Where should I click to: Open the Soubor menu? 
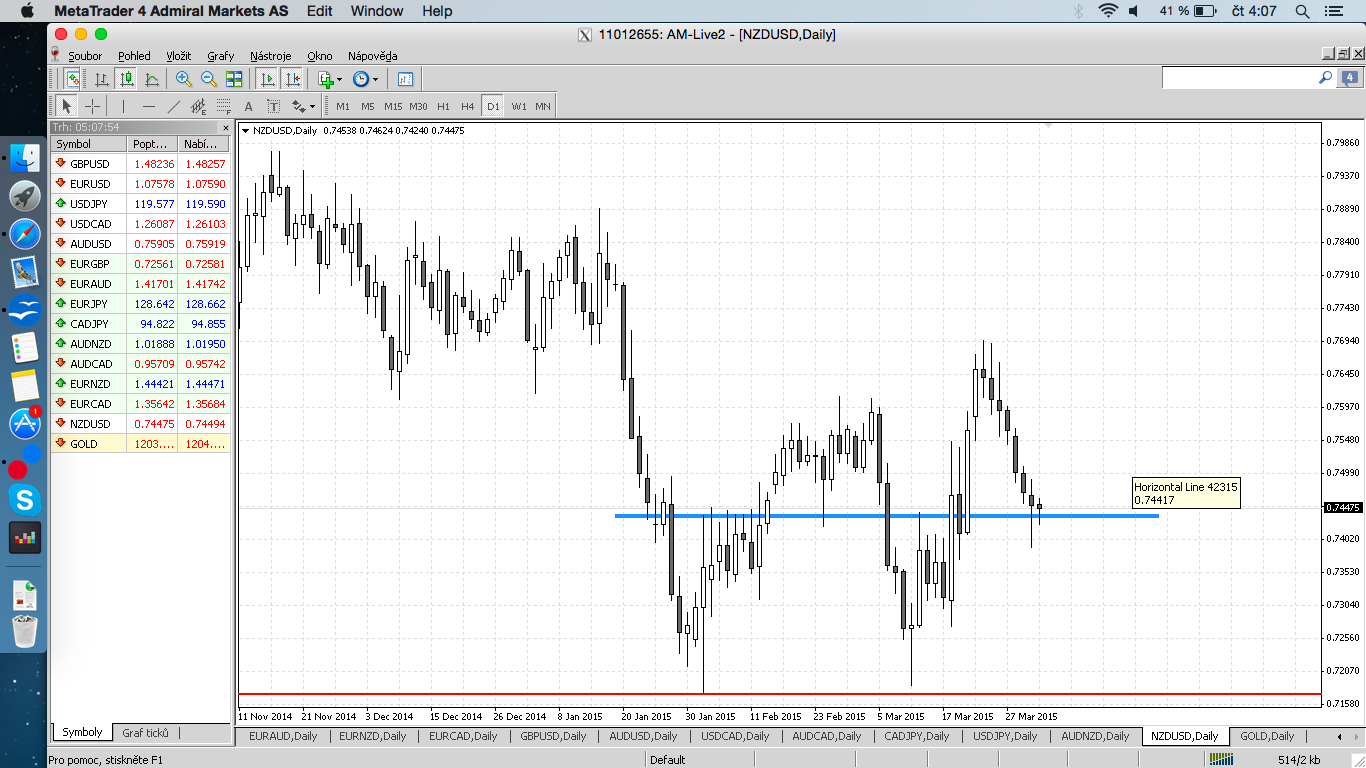[85, 56]
